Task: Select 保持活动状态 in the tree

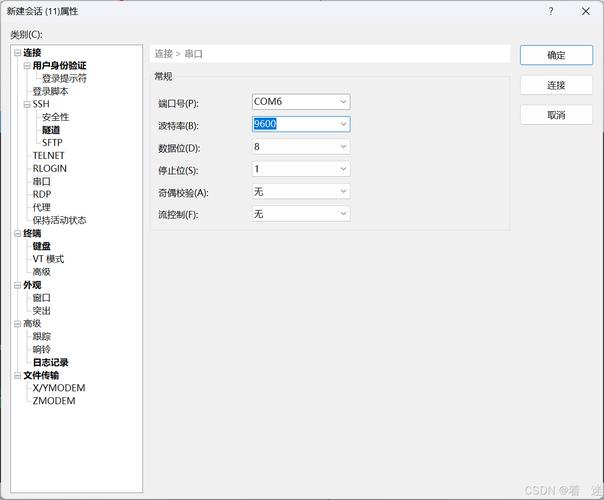Action: (59, 220)
